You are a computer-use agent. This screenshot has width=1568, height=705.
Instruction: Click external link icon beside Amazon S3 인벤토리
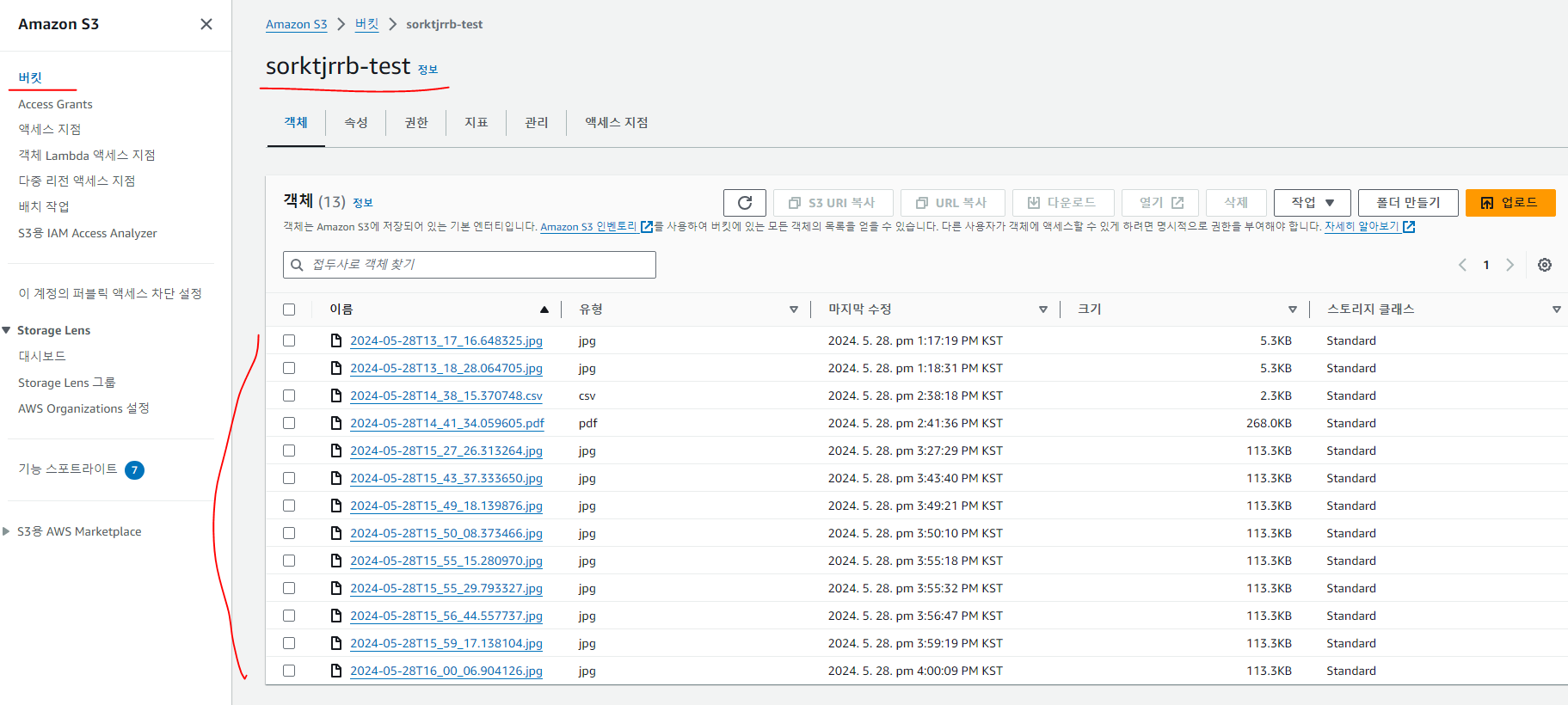[x=647, y=227]
